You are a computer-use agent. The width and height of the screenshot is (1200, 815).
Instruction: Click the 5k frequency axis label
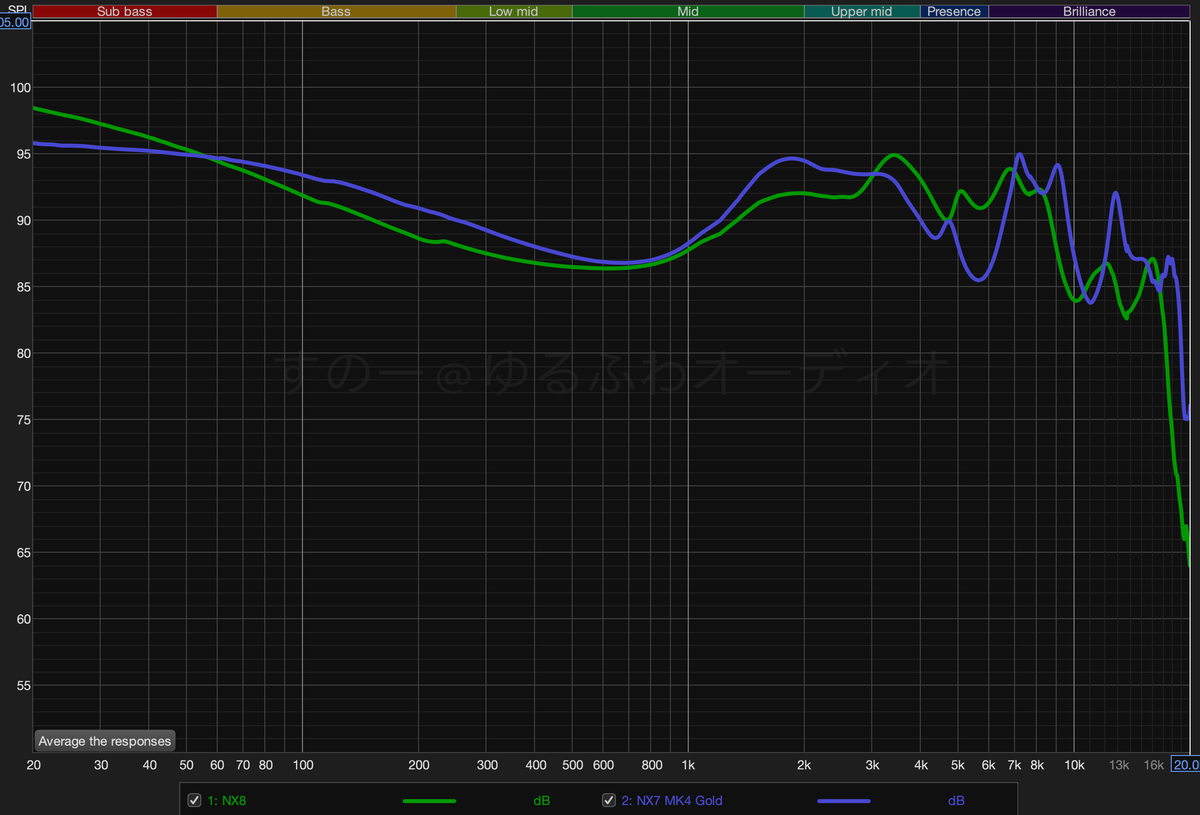click(958, 765)
